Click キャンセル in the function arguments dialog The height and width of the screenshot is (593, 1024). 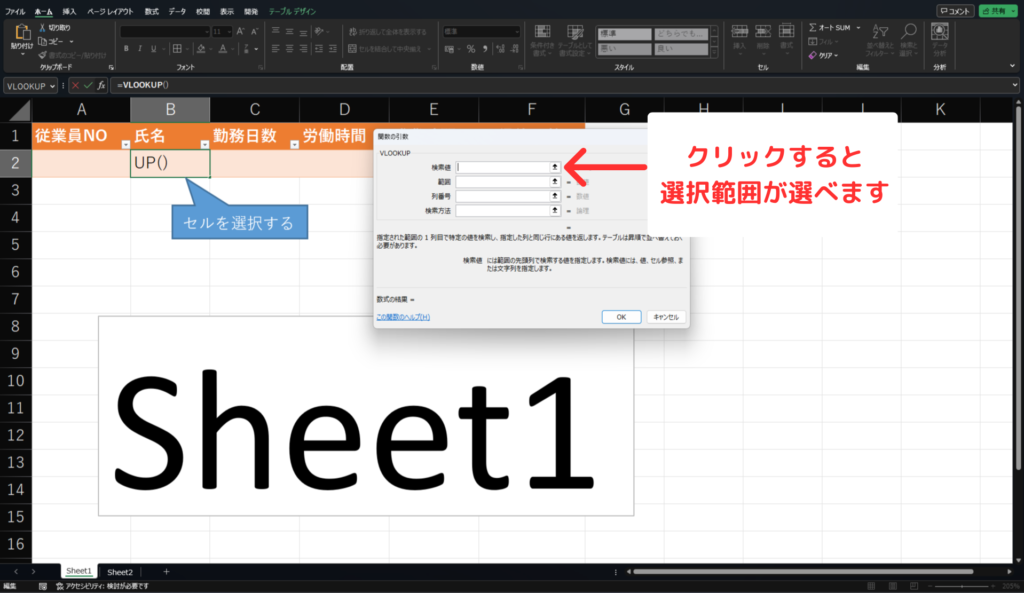pyautogui.click(x=666, y=317)
